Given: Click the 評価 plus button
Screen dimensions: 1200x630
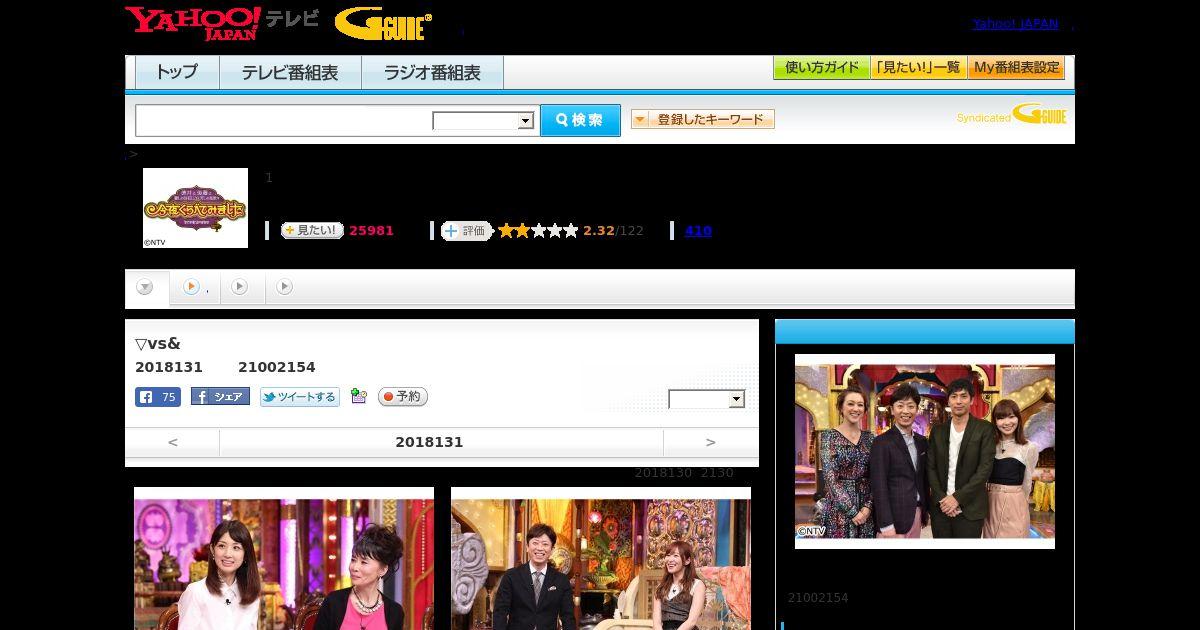Looking at the screenshot, I should click(466, 231).
